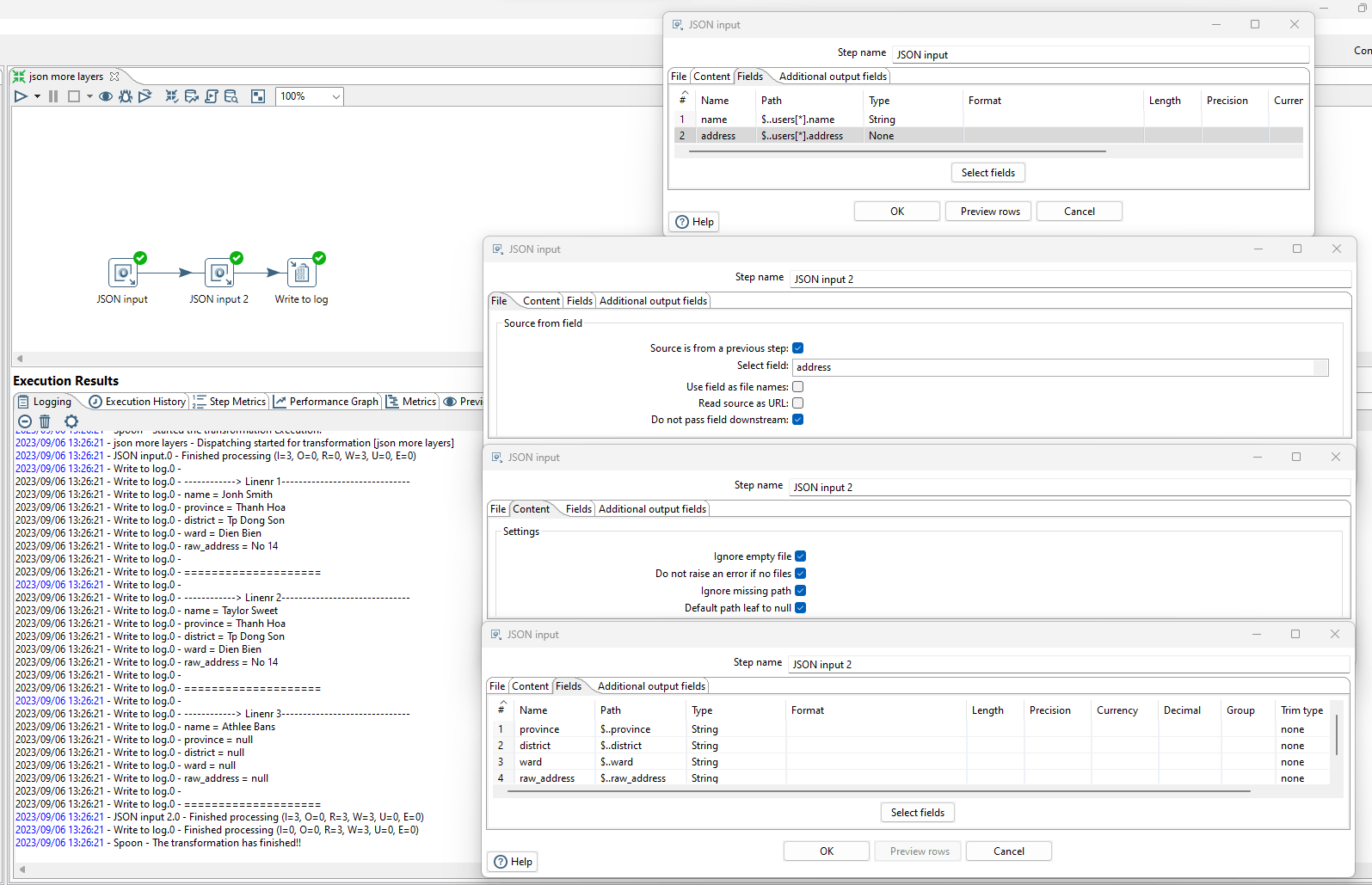Toggle Do not raise an error if no files

coord(801,574)
